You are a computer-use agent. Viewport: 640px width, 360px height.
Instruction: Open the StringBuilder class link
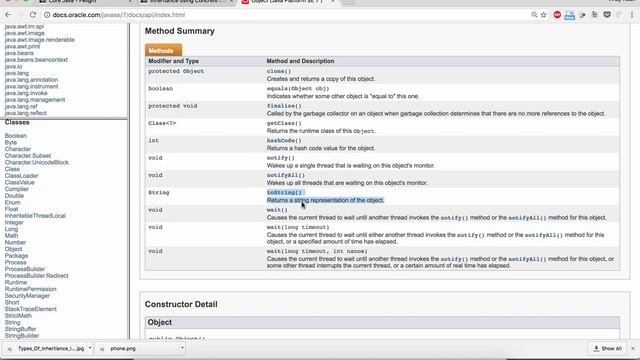[22, 336]
